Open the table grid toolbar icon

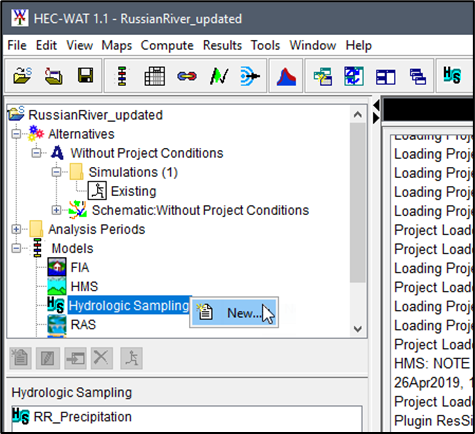pos(155,76)
